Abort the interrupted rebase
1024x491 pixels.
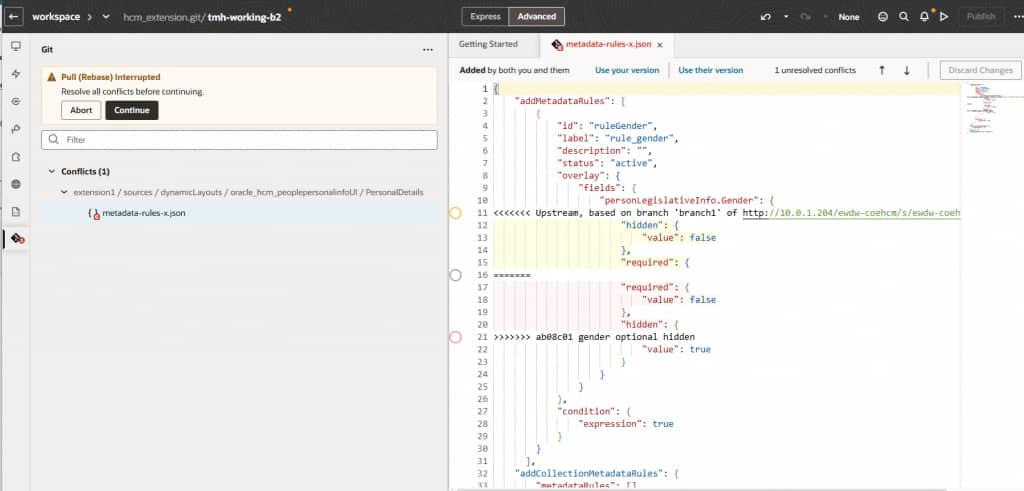(81, 110)
